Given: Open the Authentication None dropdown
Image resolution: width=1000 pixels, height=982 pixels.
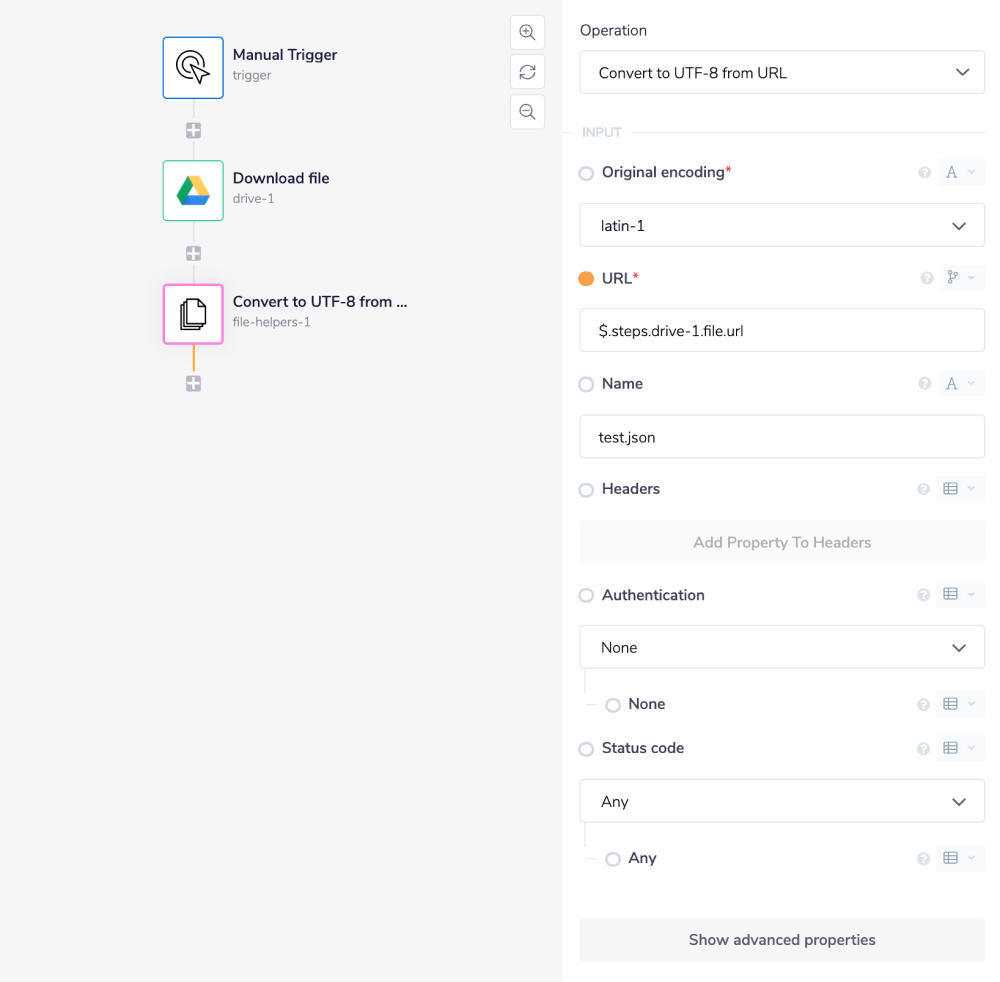Looking at the screenshot, I should click(782, 648).
